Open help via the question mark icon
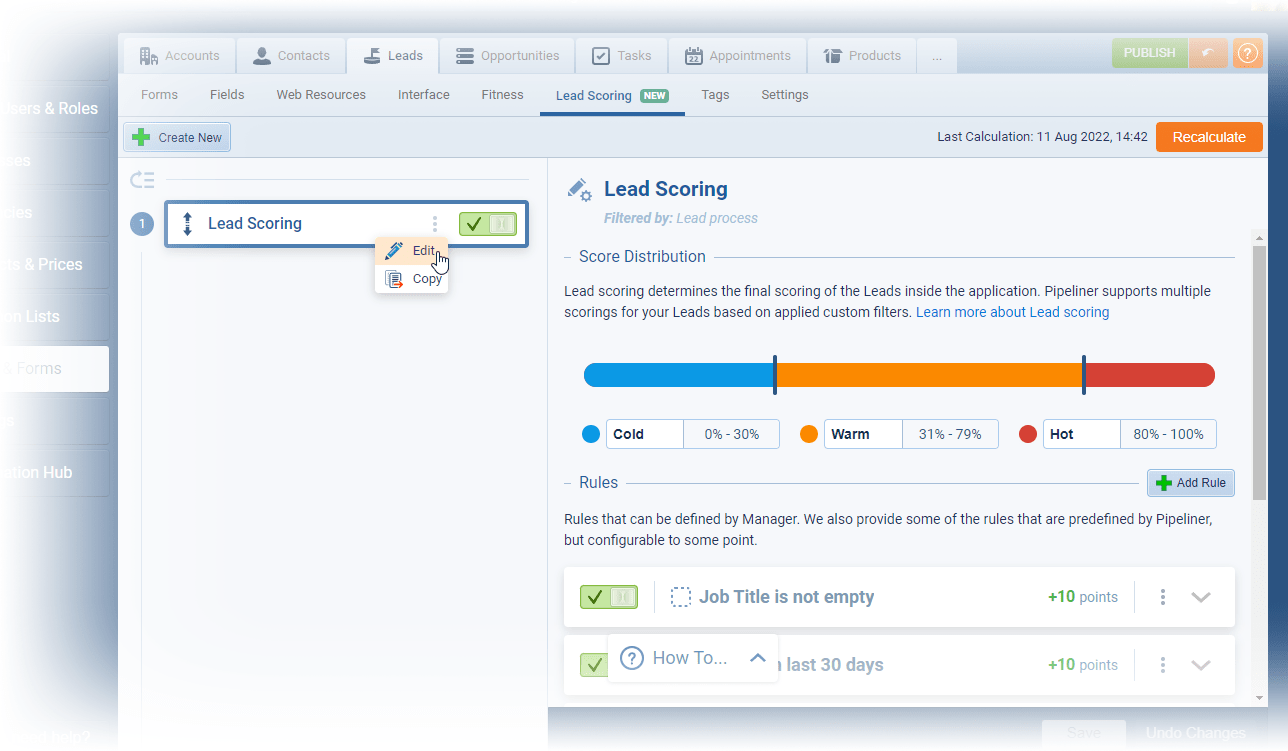The image size is (1288, 751). pos(1247,54)
